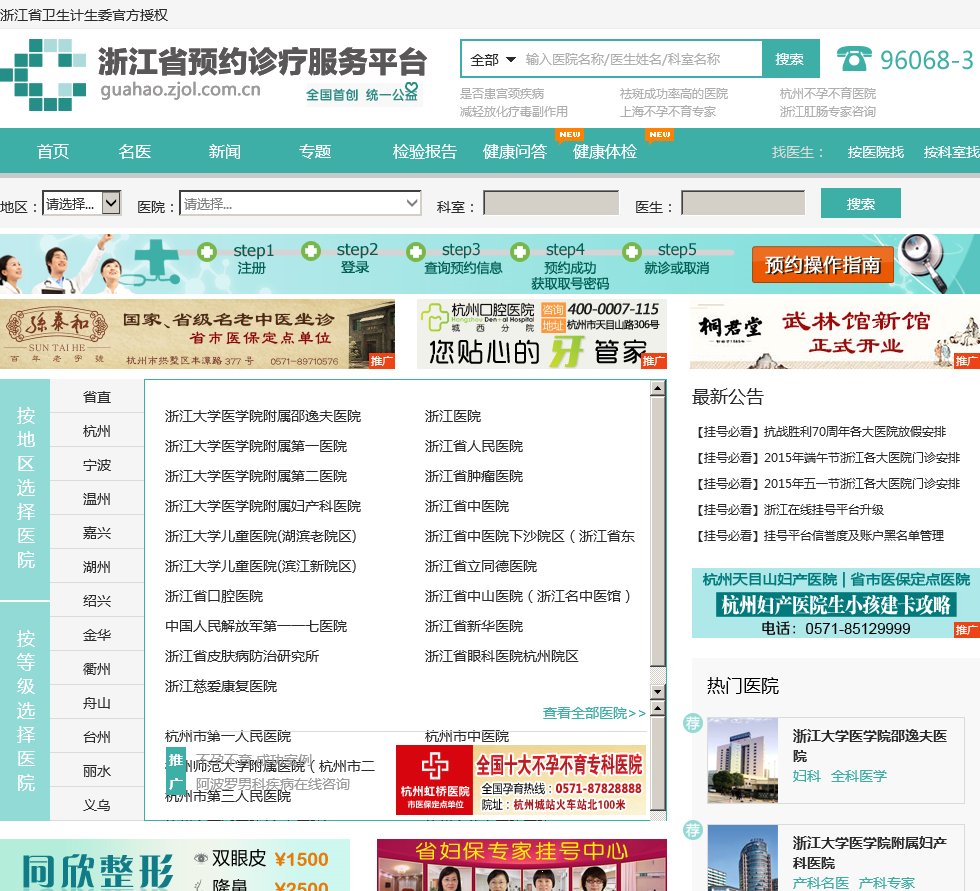Image resolution: width=980 pixels, height=891 pixels.
Task: Open 浙江大学医学院附属邵逸夫医院 link
Action: click(x=263, y=416)
